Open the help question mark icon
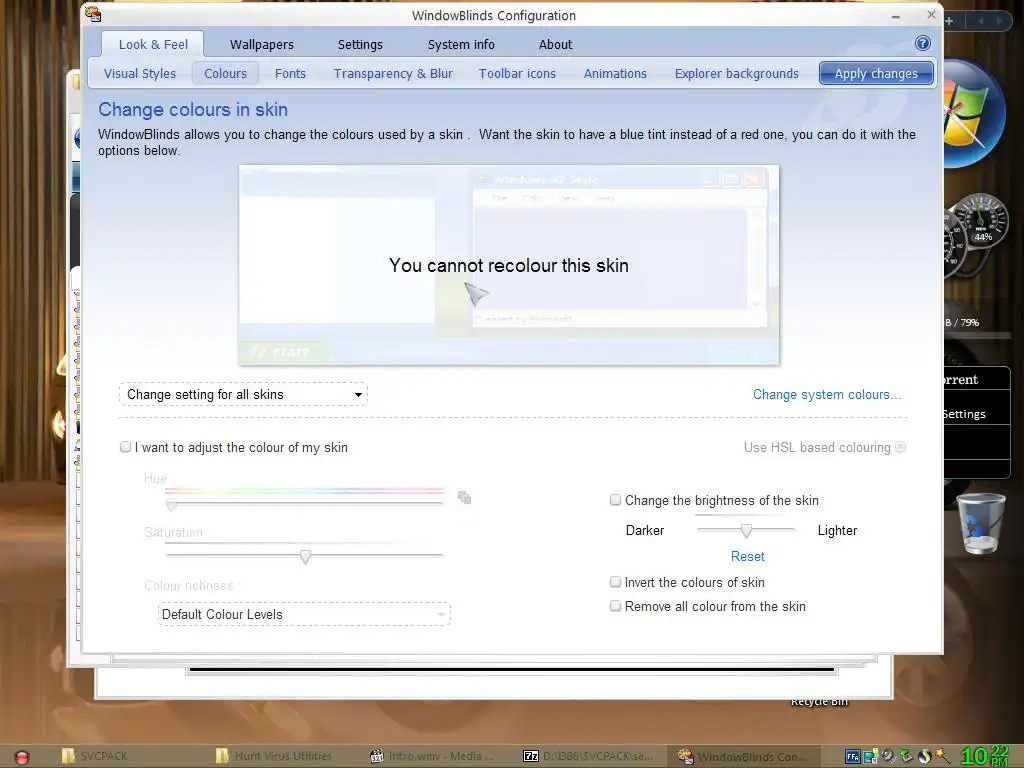Image resolution: width=1024 pixels, height=768 pixels. tap(922, 44)
